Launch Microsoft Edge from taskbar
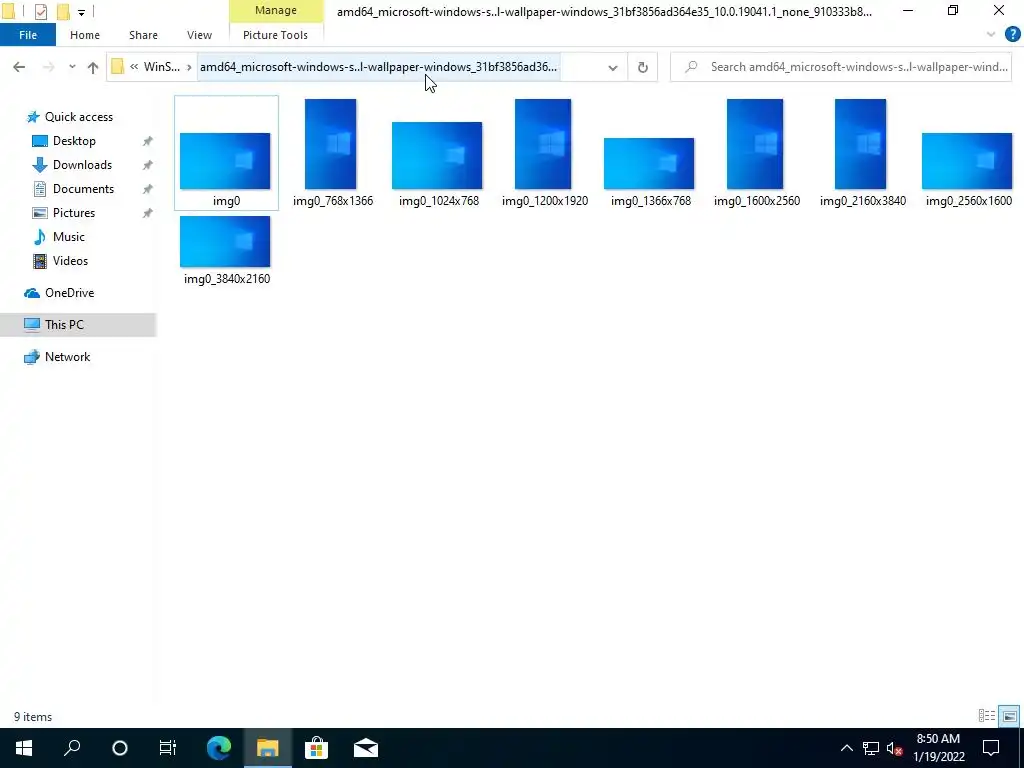 point(219,748)
